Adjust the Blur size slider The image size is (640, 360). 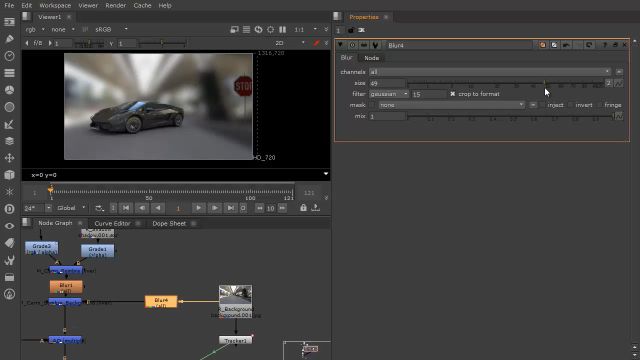pos(505,83)
